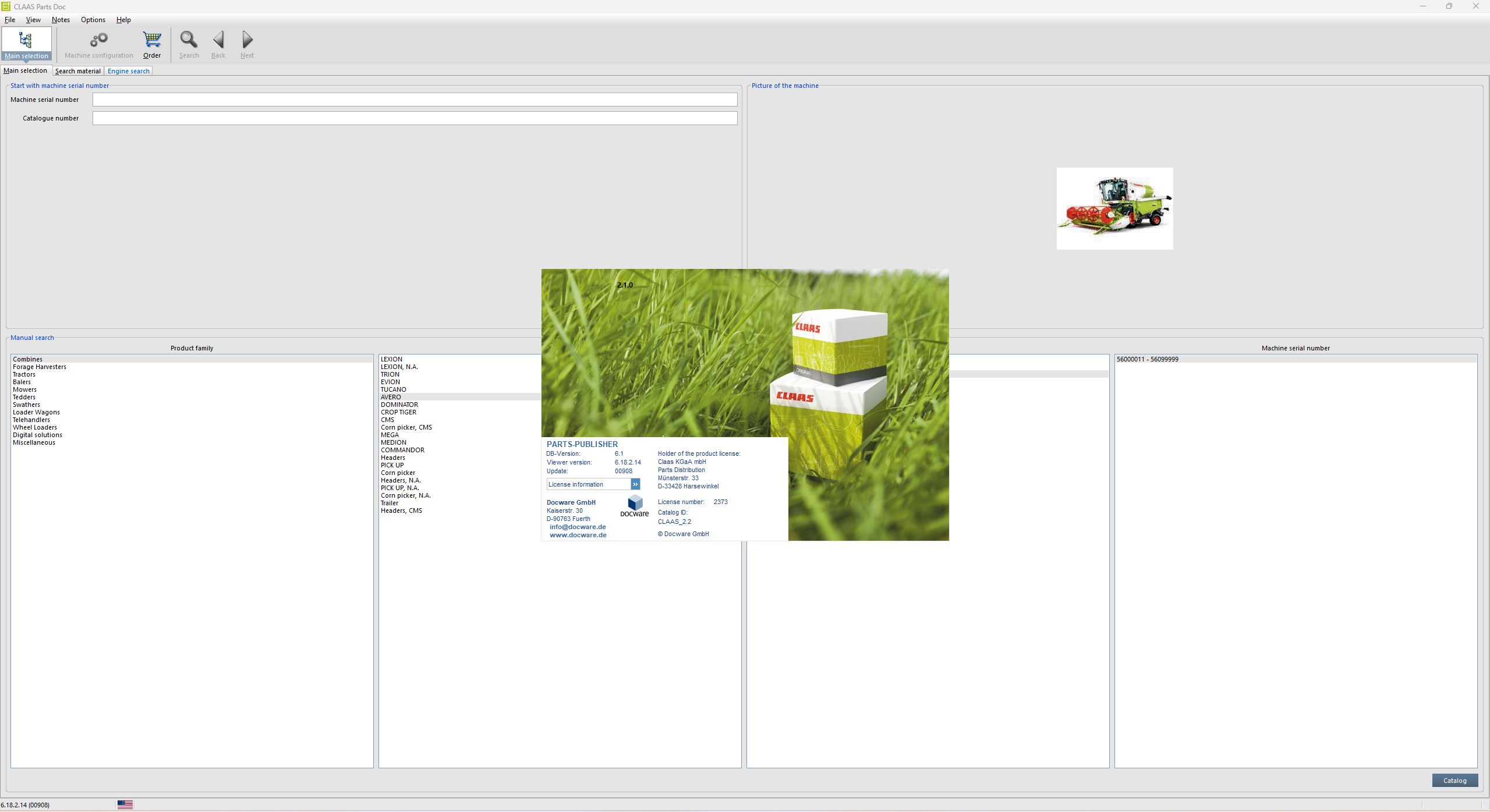Select the Main selection tree icon in toolbar
The image size is (1490, 812).
click(x=26, y=41)
